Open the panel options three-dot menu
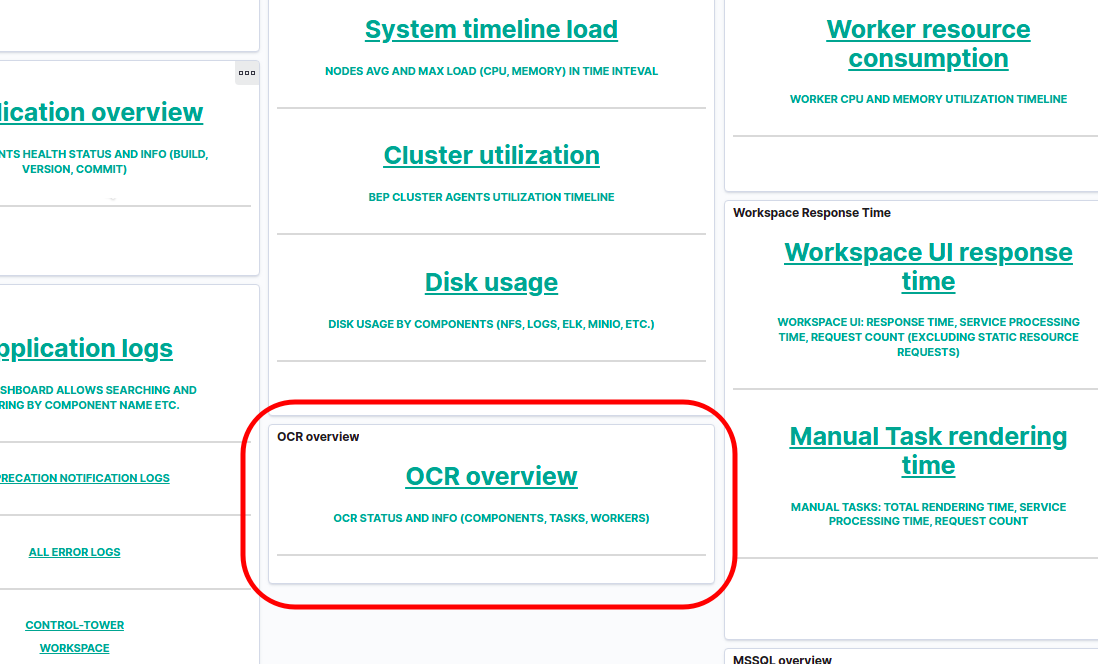The width and height of the screenshot is (1098, 664). point(246,73)
